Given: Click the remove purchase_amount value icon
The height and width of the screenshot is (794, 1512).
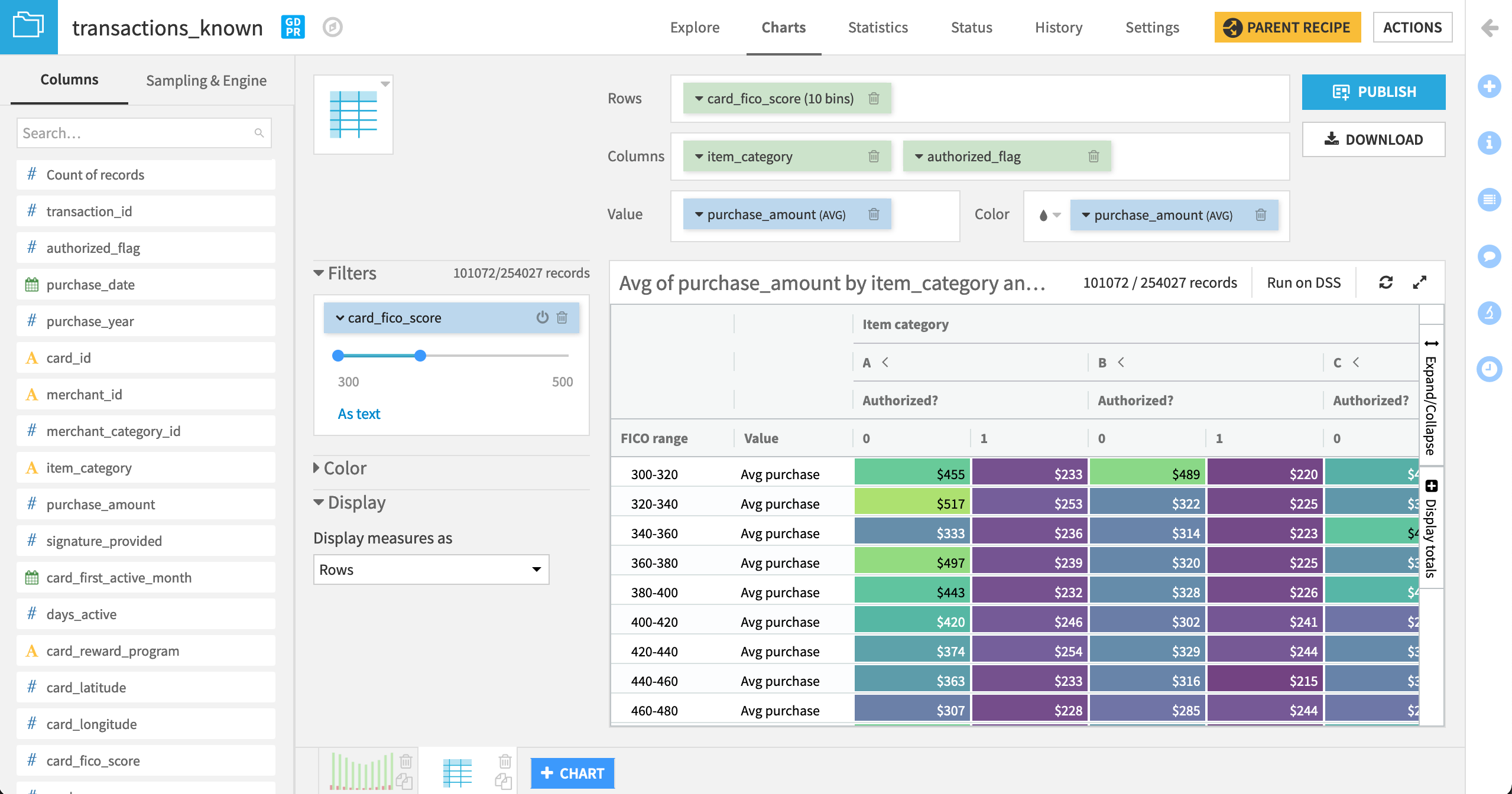Looking at the screenshot, I should pos(873,214).
